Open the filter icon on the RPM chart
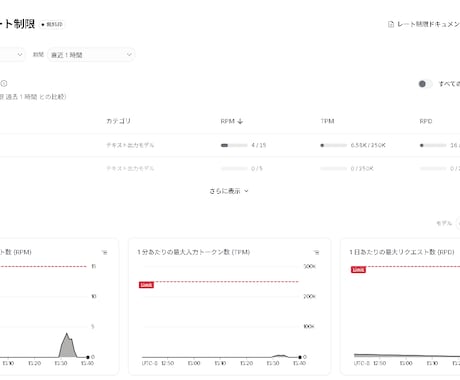This screenshot has width=460, height=380. [105, 252]
